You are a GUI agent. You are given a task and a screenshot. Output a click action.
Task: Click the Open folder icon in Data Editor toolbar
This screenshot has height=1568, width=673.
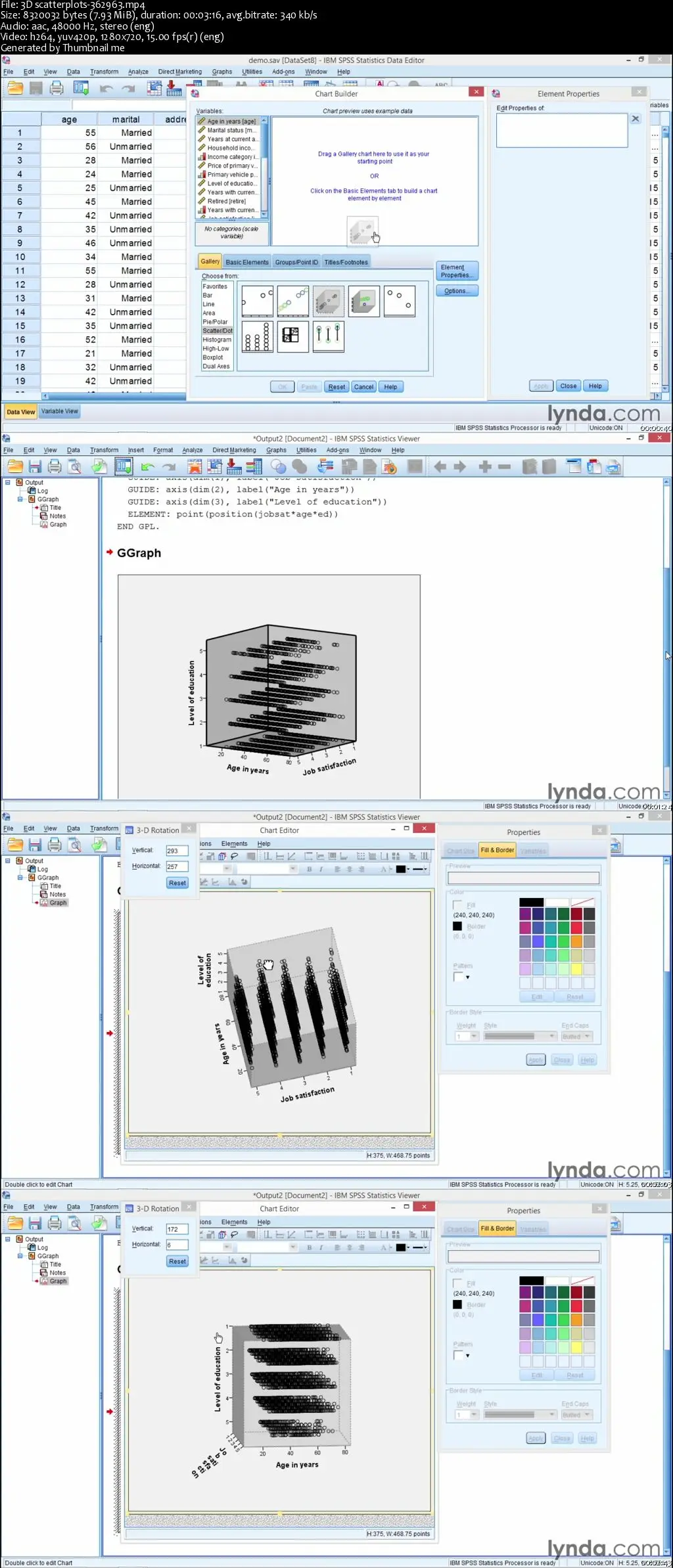pos(14,88)
